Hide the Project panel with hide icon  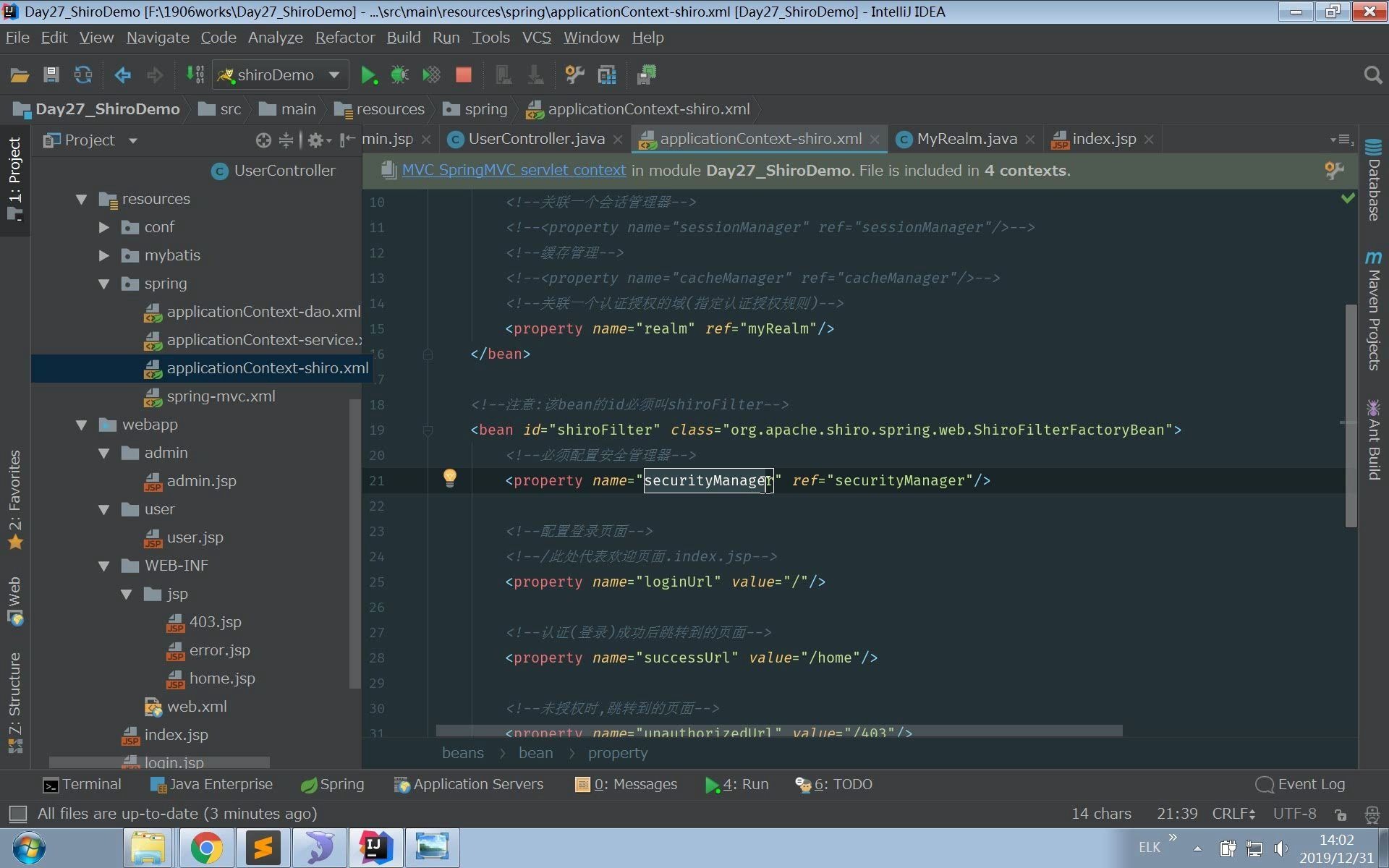(347, 140)
